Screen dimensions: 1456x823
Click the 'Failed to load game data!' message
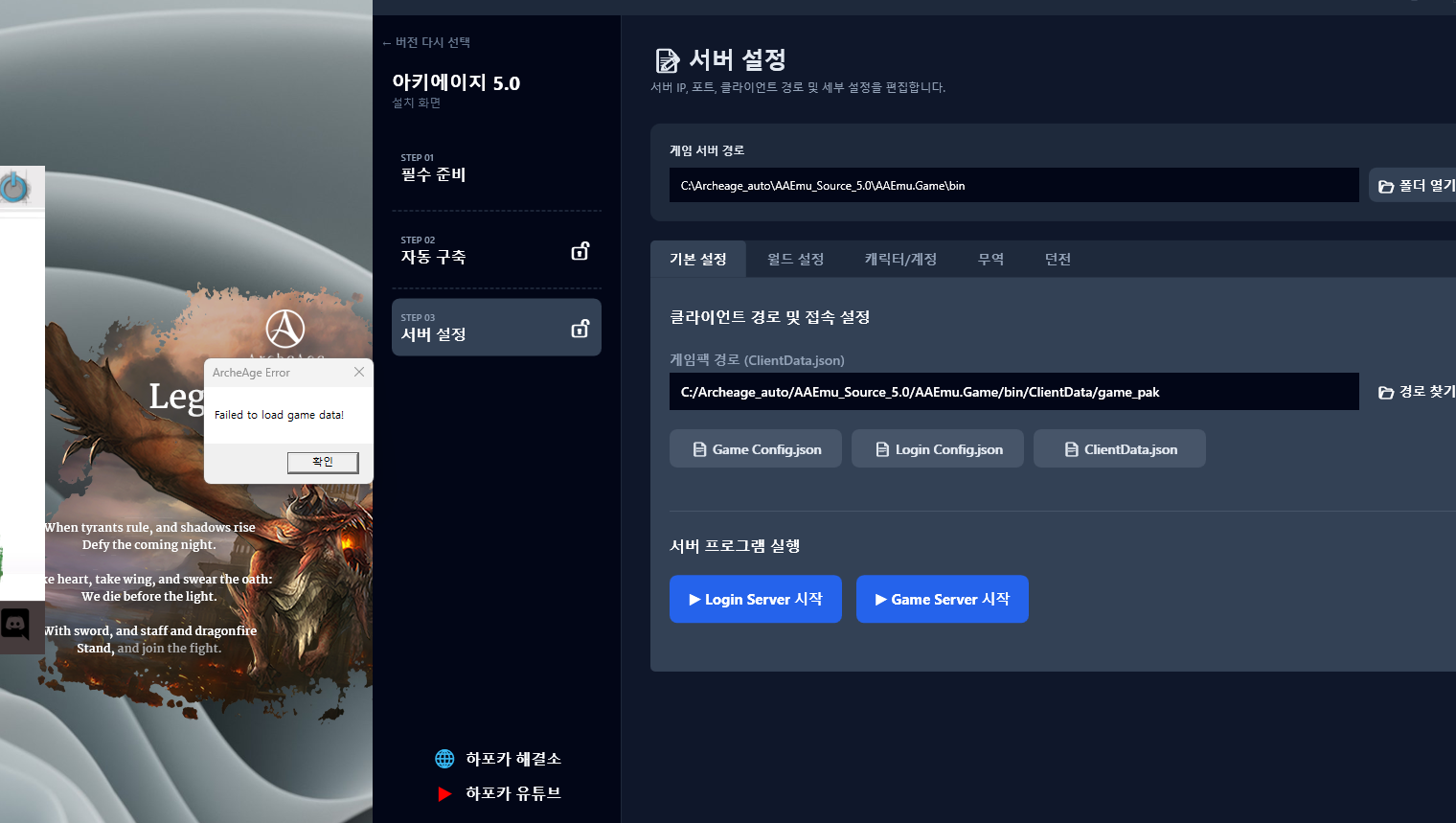point(279,415)
